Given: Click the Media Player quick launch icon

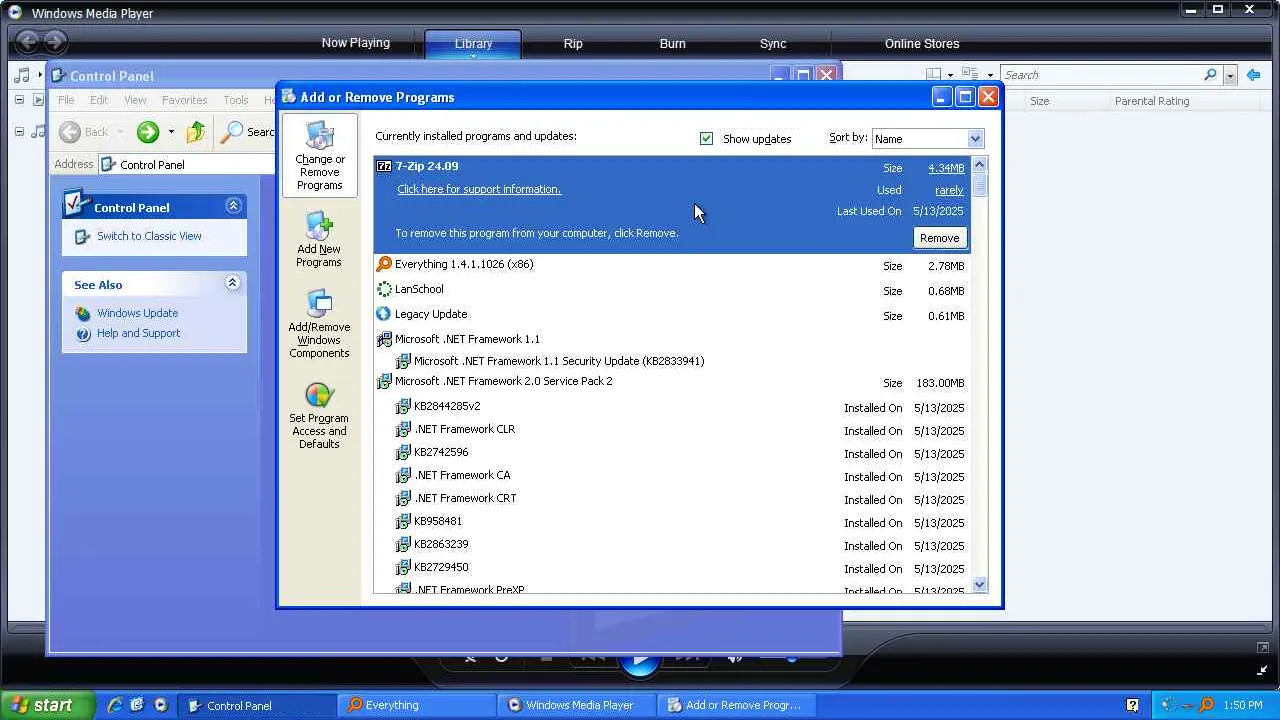Looking at the screenshot, I should 160,705.
